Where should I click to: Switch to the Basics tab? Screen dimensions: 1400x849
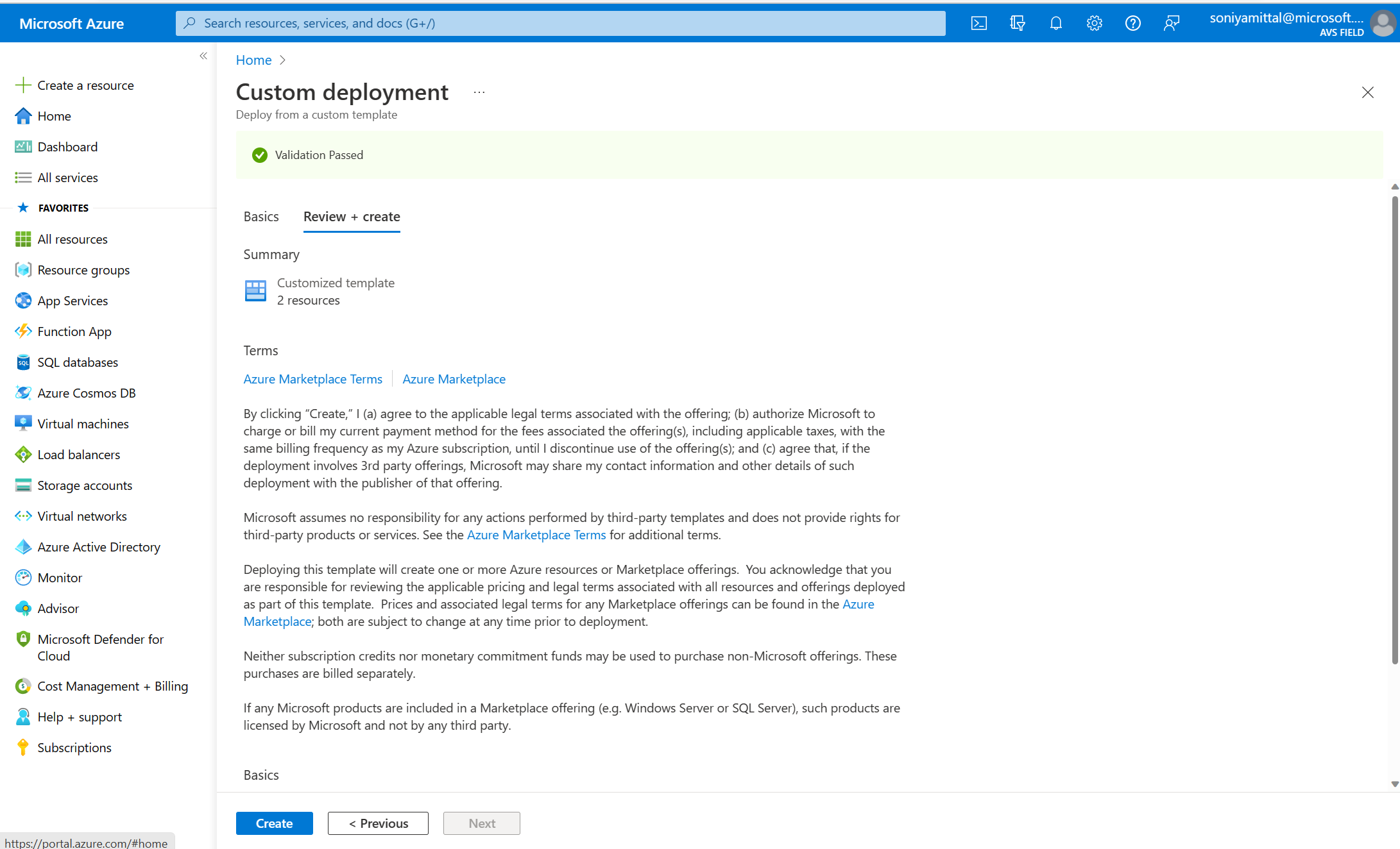pyautogui.click(x=260, y=216)
